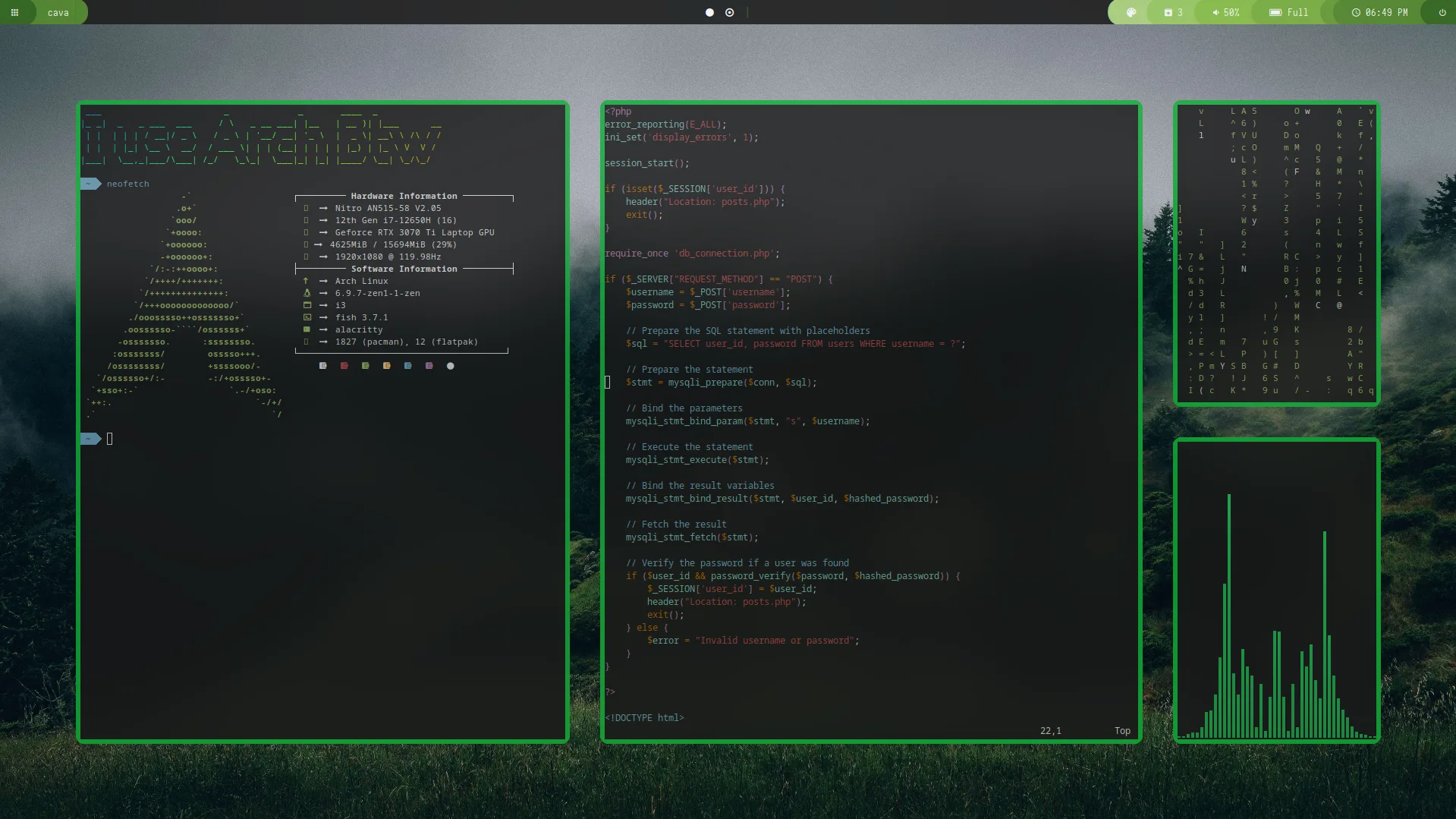
Task: Click the red color block in neofetch
Action: click(344, 366)
